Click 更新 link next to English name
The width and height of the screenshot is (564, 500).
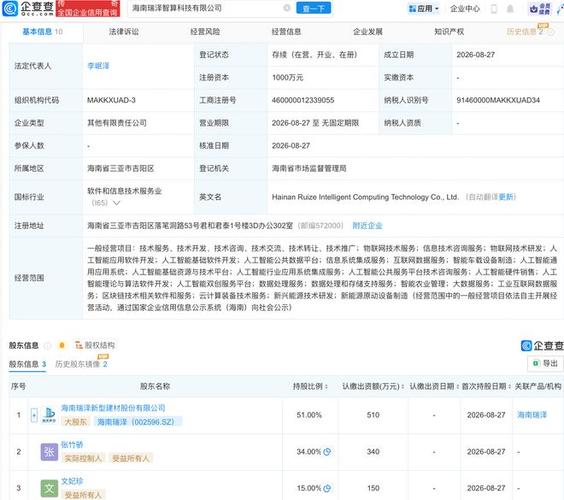(x=506, y=197)
